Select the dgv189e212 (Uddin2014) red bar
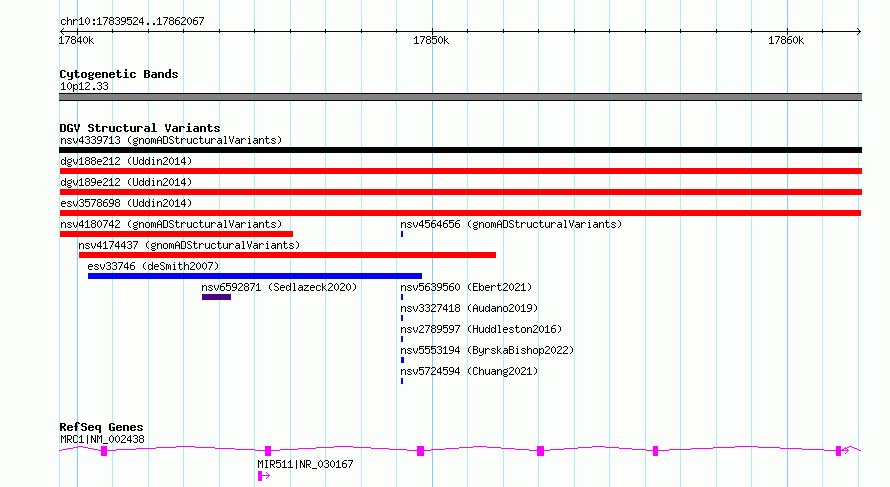890x487 pixels. pos(460,192)
